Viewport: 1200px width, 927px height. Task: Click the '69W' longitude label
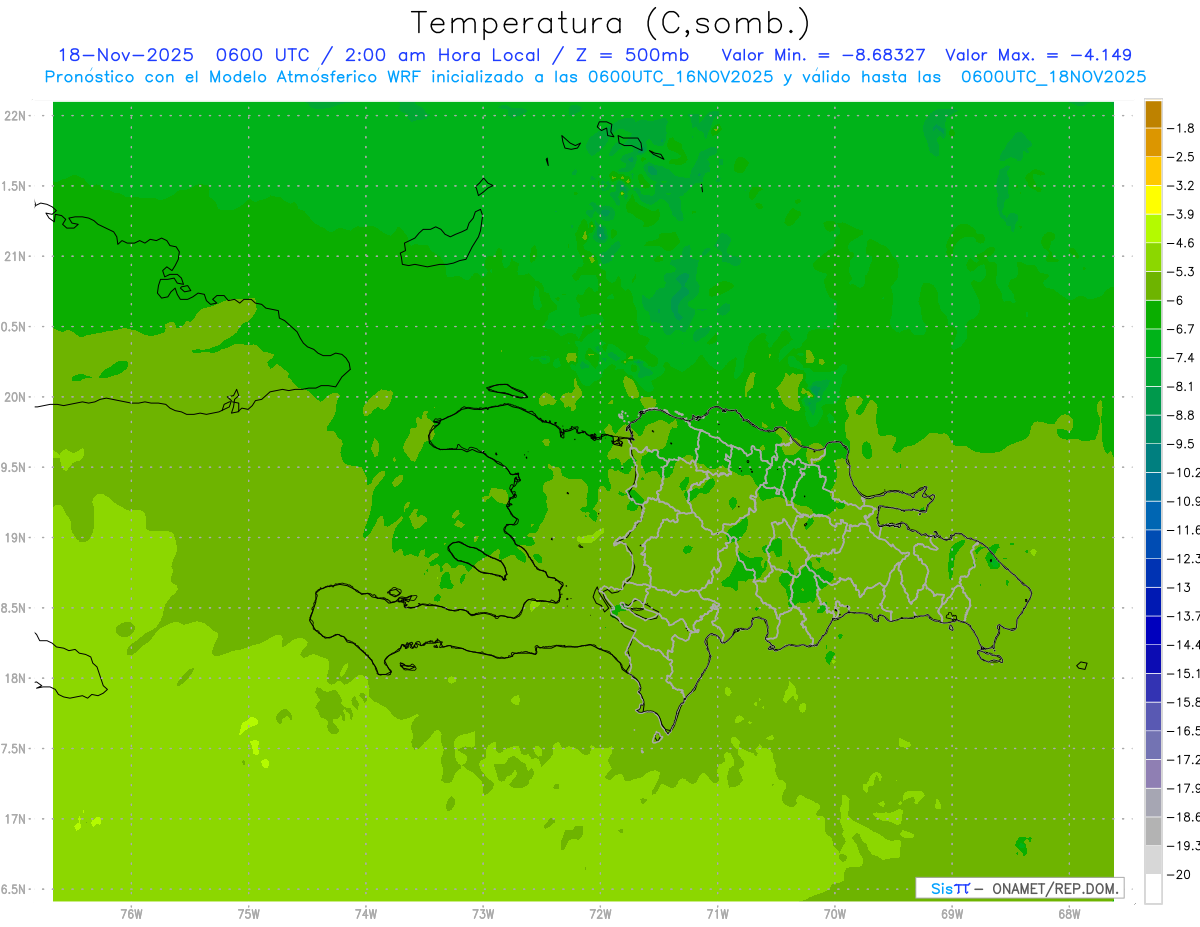(952, 913)
